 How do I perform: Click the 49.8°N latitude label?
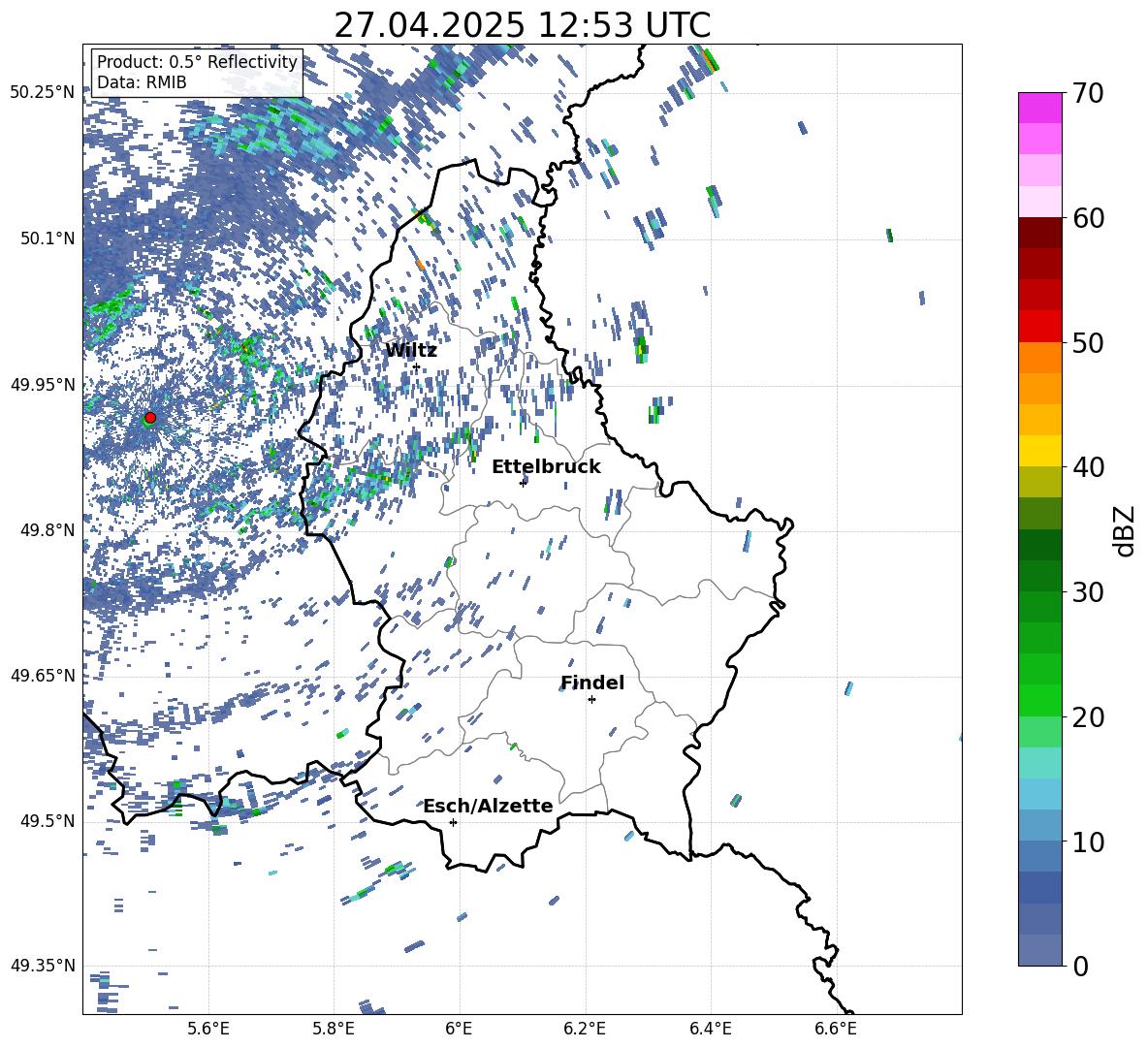coord(48,529)
